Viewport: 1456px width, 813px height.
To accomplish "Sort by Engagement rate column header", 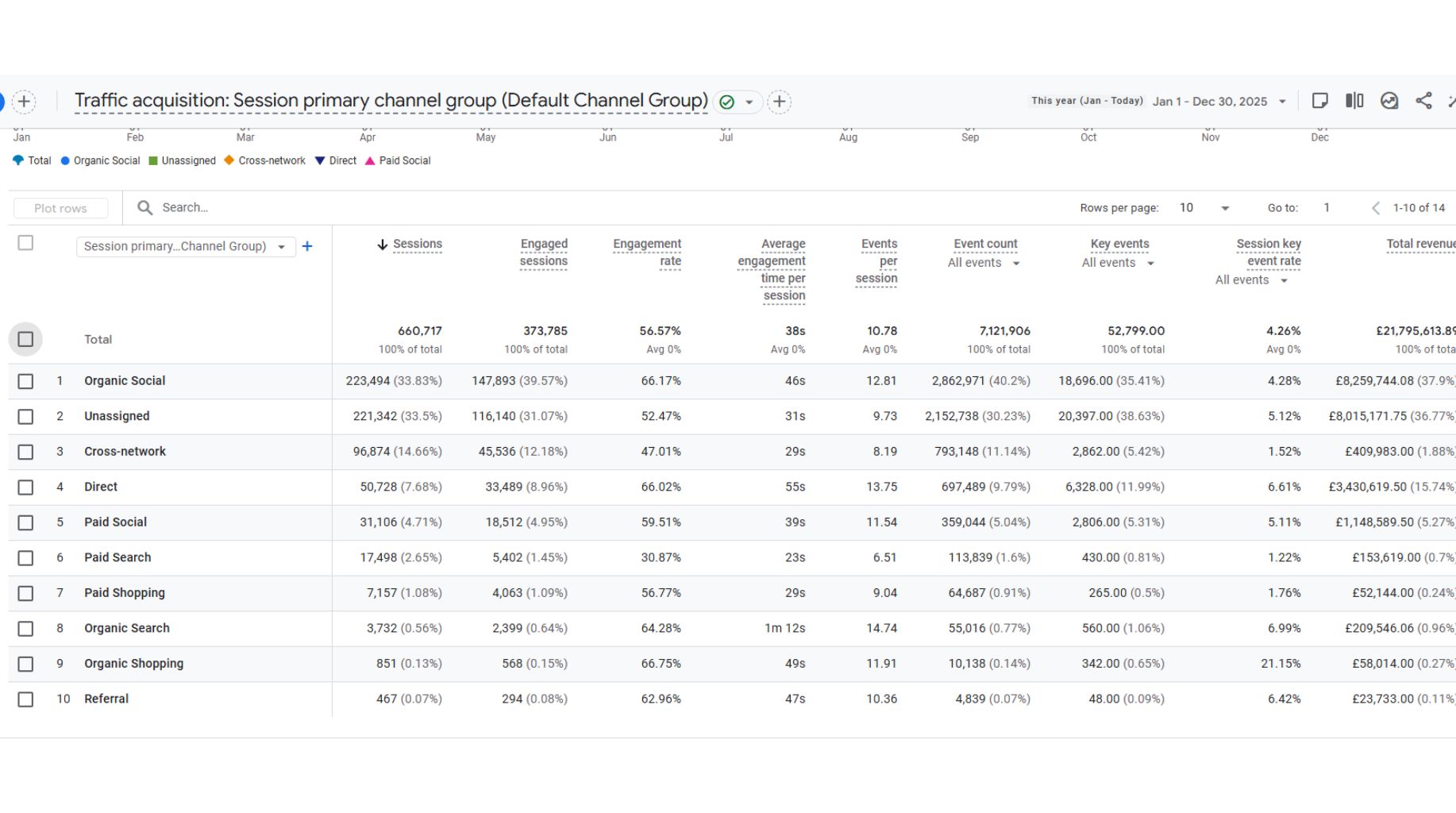I will tap(647, 252).
